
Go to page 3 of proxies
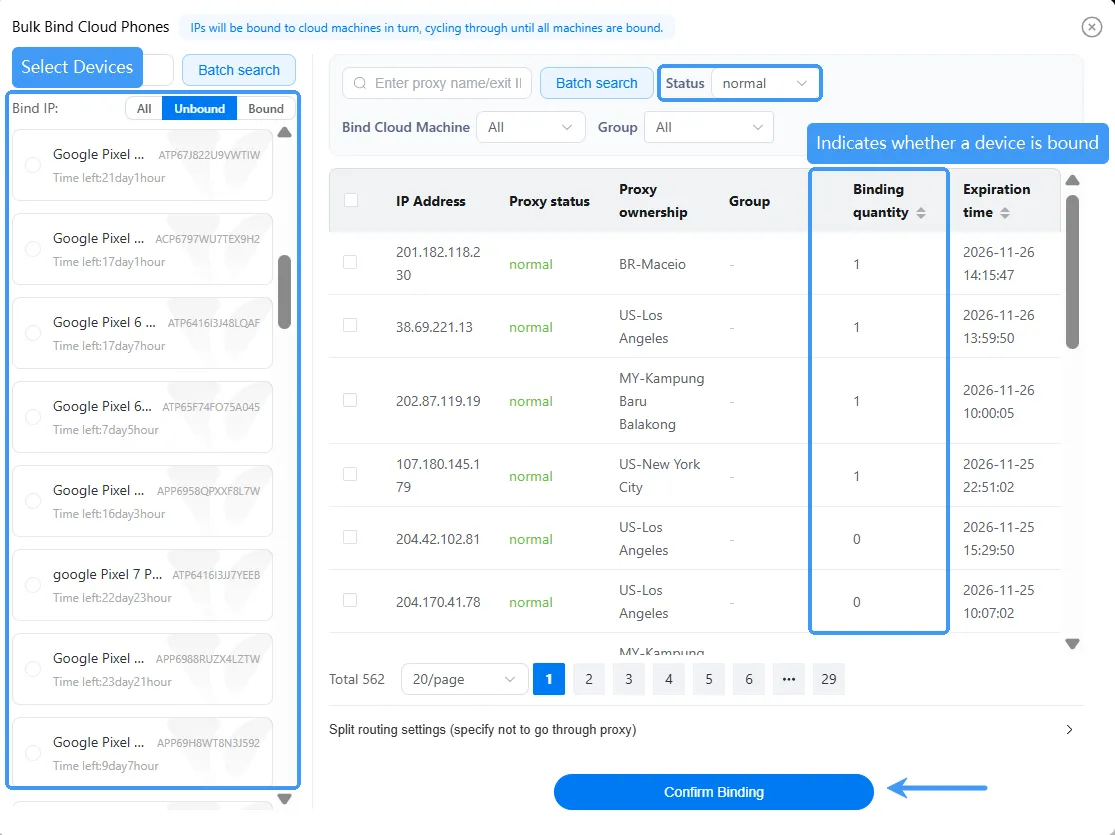629,679
